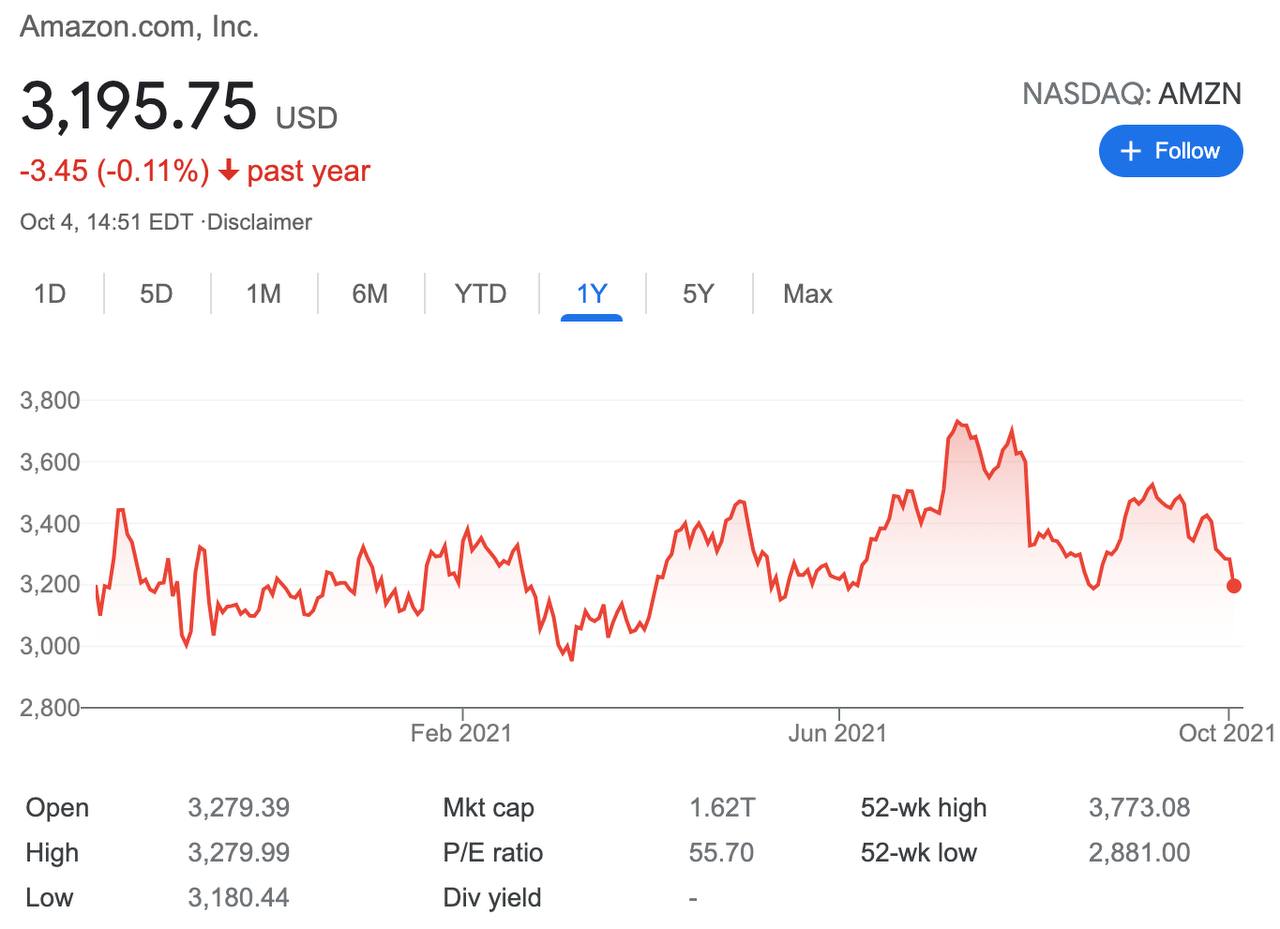Click the NASDAQ: AMZN ticker label

click(x=1131, y=94)
